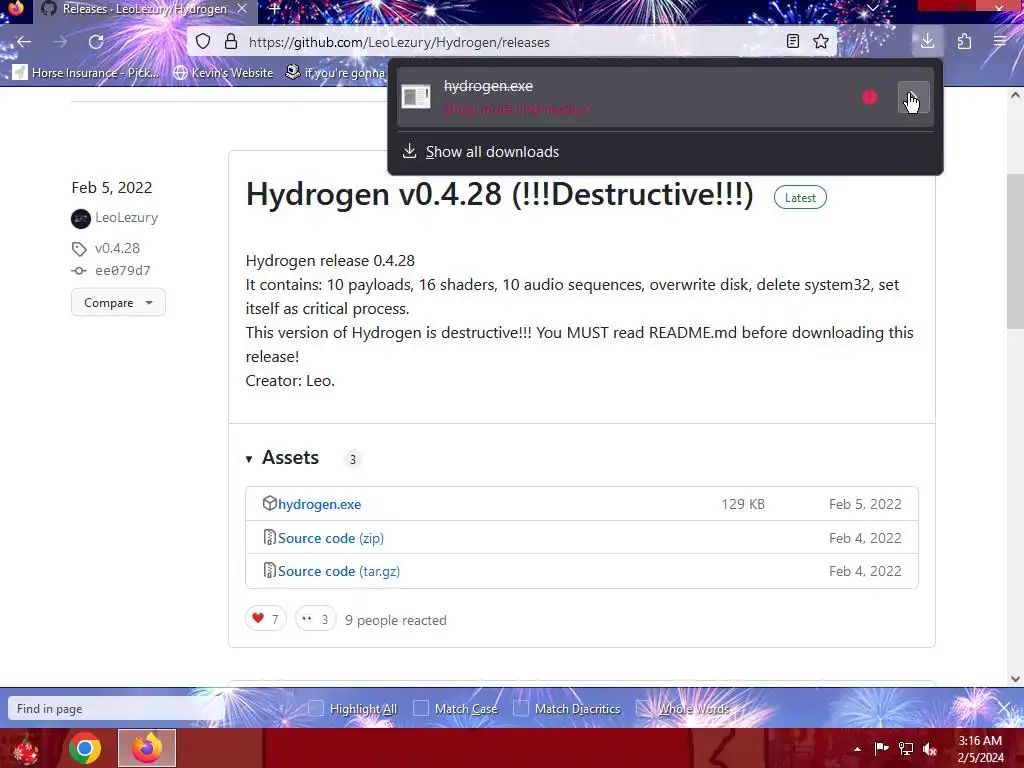Image resolution: width=1024 pixels, height=768 pixels.
Task: Enable Match Case checkbox
Action: (x=421, y=708)
